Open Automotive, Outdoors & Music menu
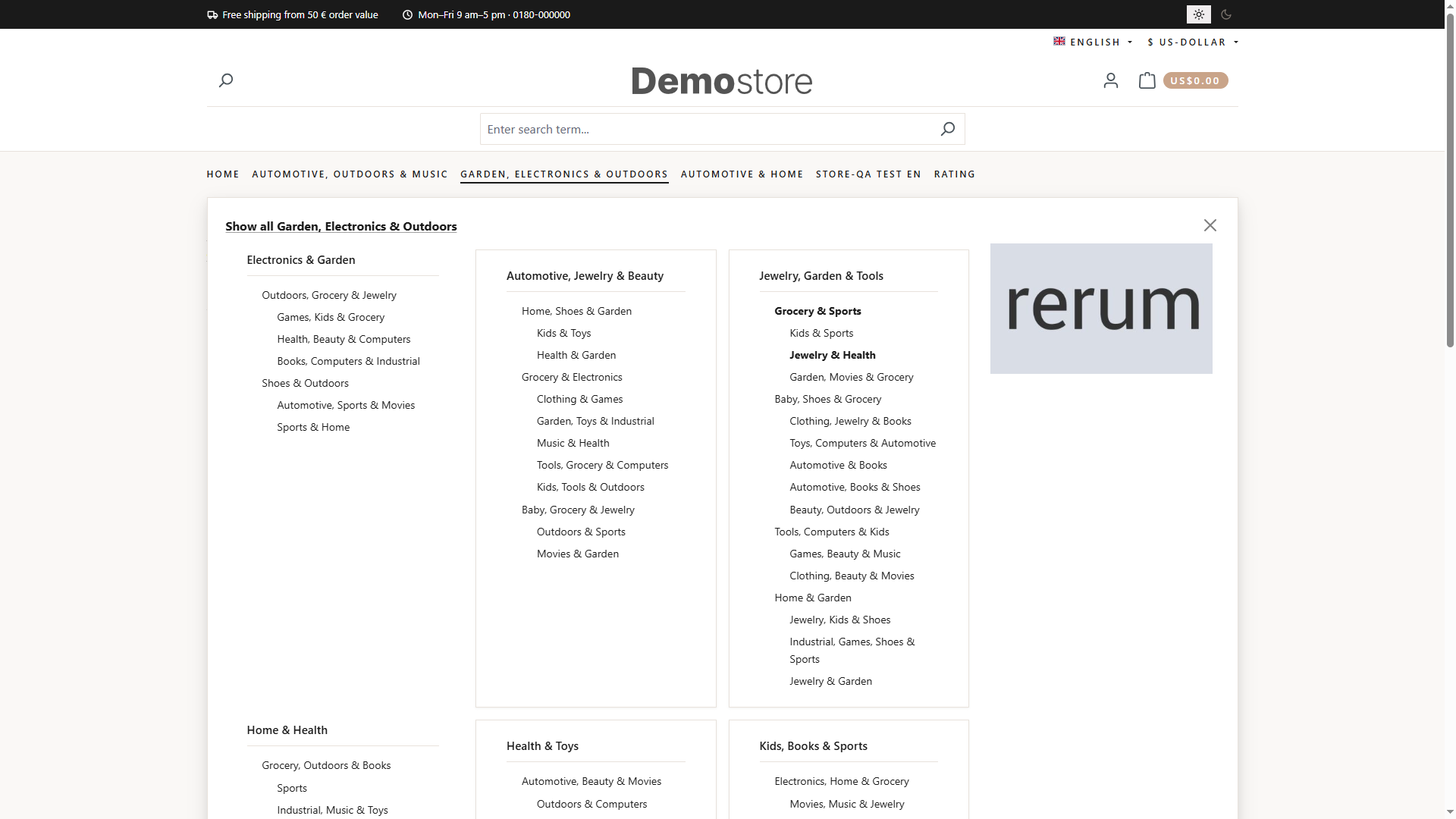Viewport: 1456px width, 819px height. (350, 174)
